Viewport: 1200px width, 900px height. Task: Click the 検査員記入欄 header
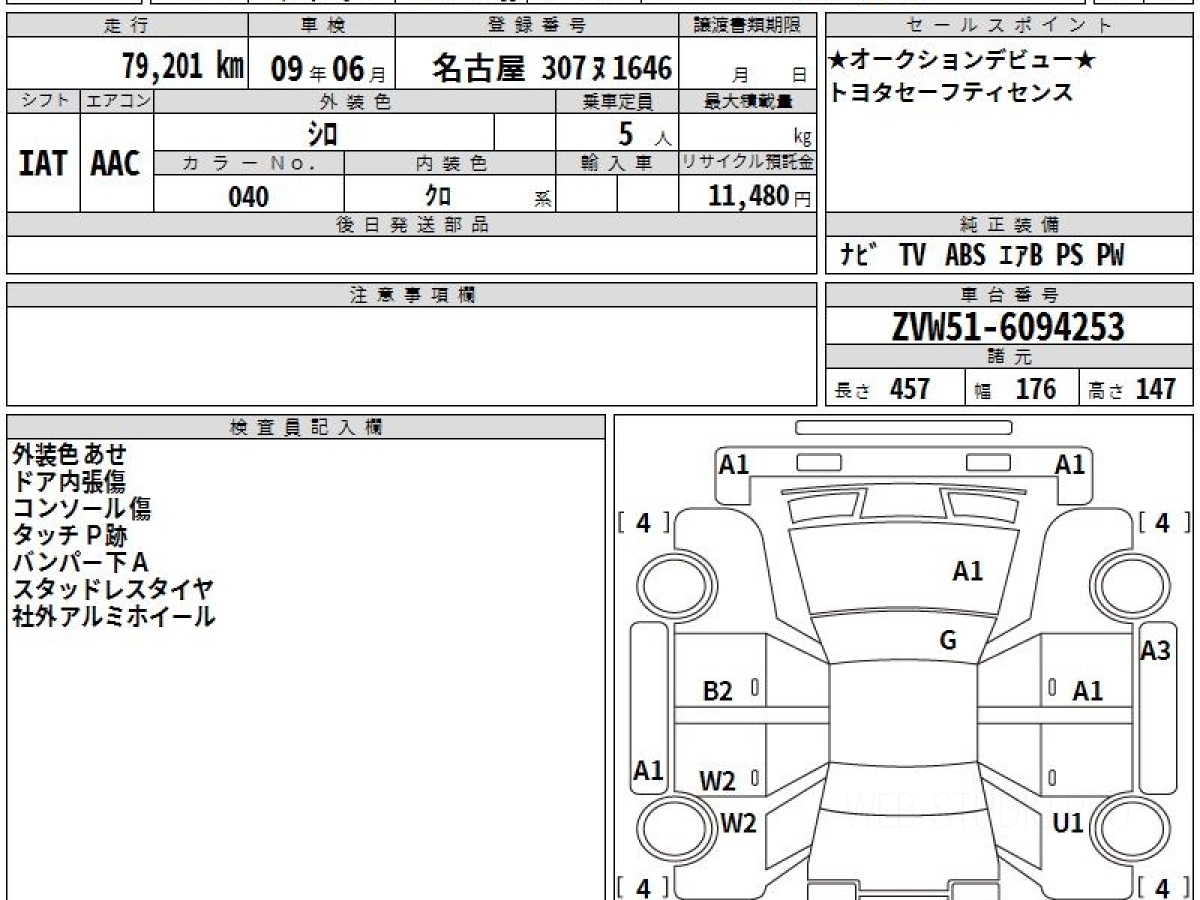306,427
